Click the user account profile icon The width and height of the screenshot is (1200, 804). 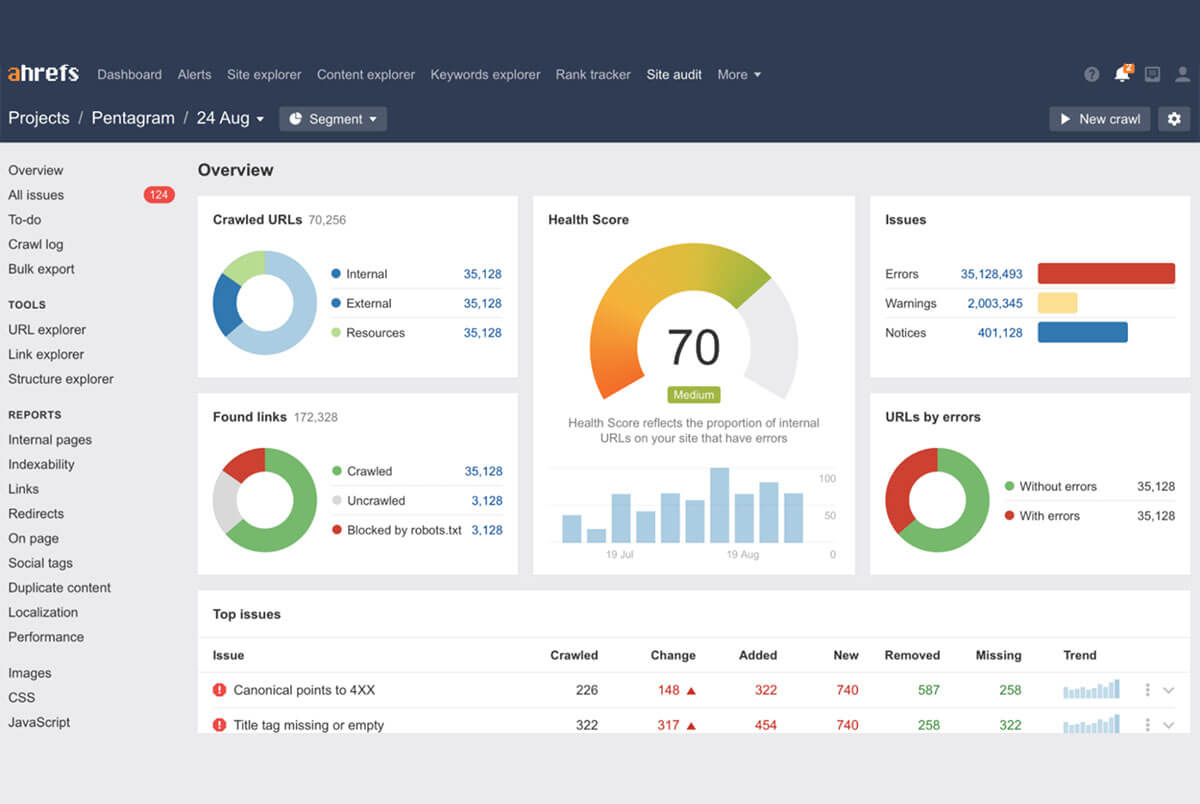[x=1183, y=75]
